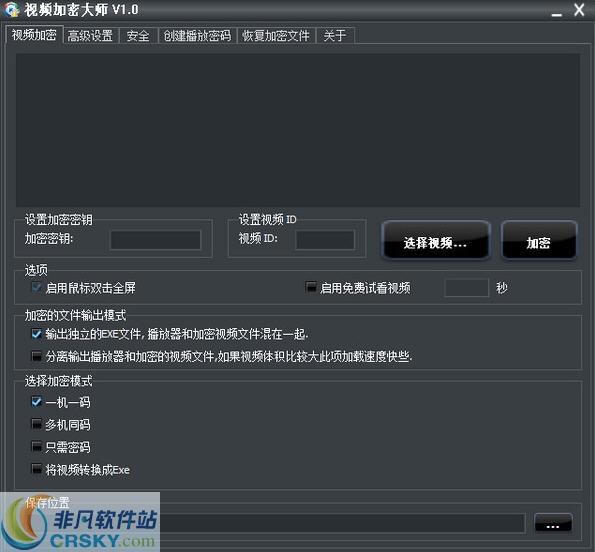Toggle 启用鼠标双击全屏 checkbox

pos(36,287)
